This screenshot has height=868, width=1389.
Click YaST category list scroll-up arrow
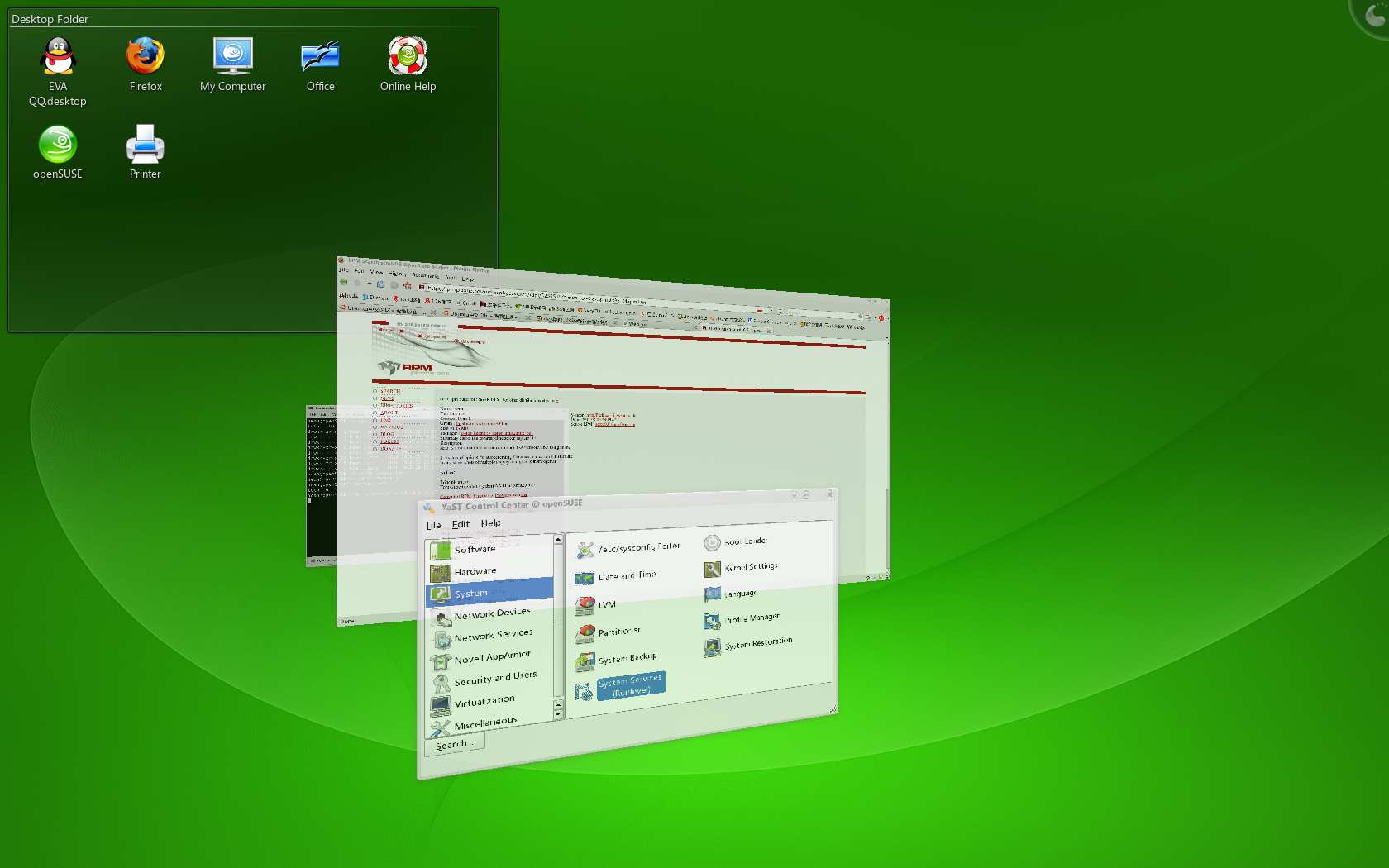558,540
